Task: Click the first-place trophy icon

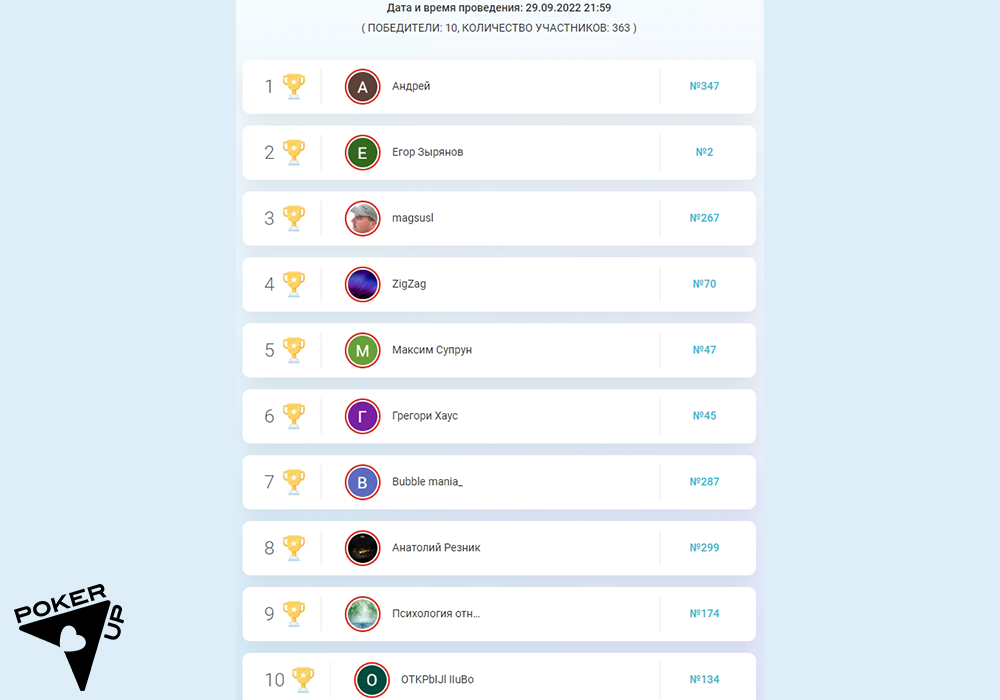Action: (294, 86)
